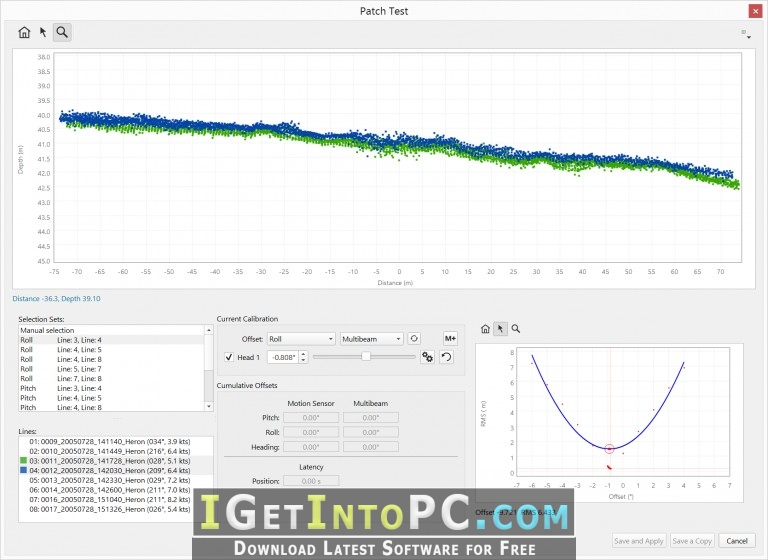Select Pitch Line: 3, Line: 4 set

[x=111, y=388]
